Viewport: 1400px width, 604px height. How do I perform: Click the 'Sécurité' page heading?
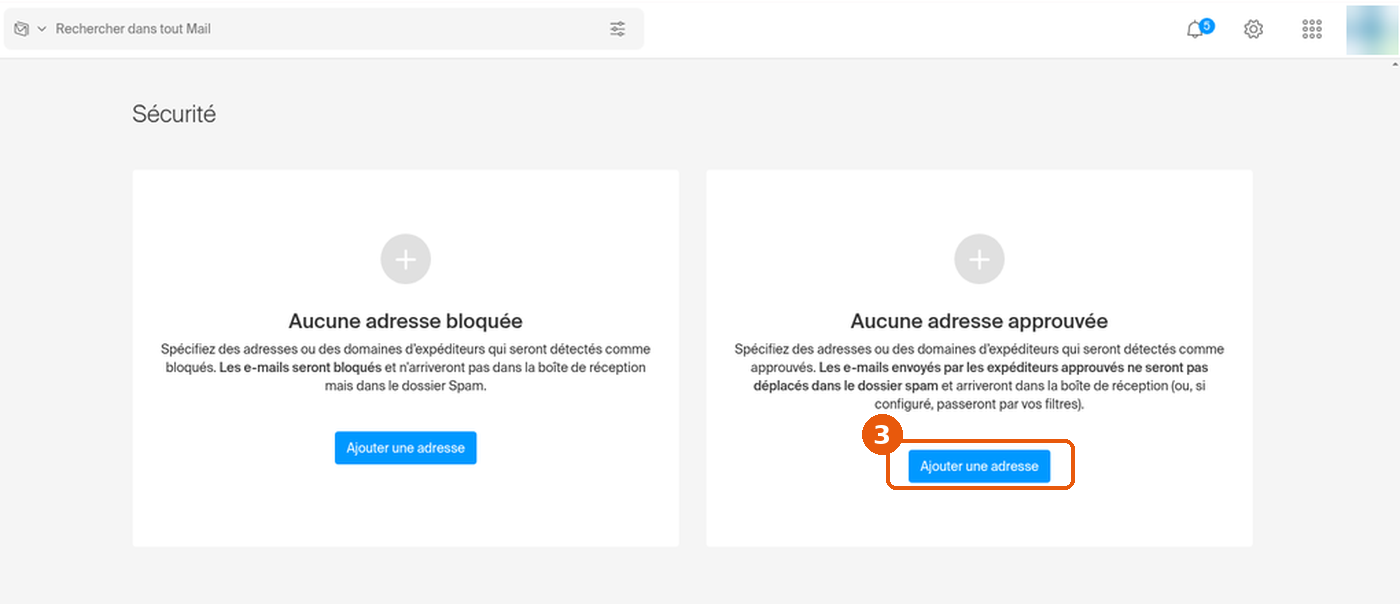174,114
